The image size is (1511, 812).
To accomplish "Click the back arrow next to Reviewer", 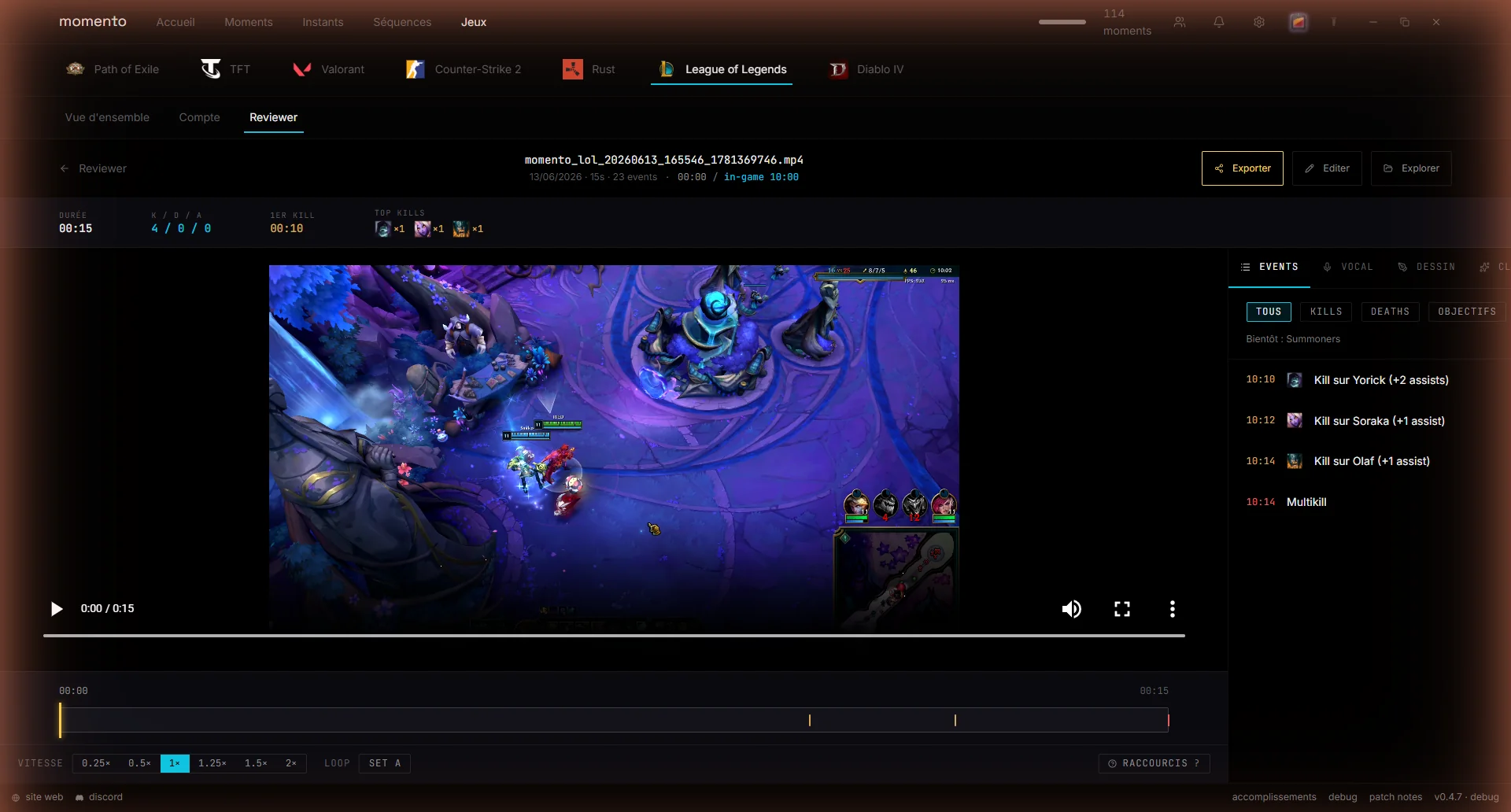I will coord(65,168).
